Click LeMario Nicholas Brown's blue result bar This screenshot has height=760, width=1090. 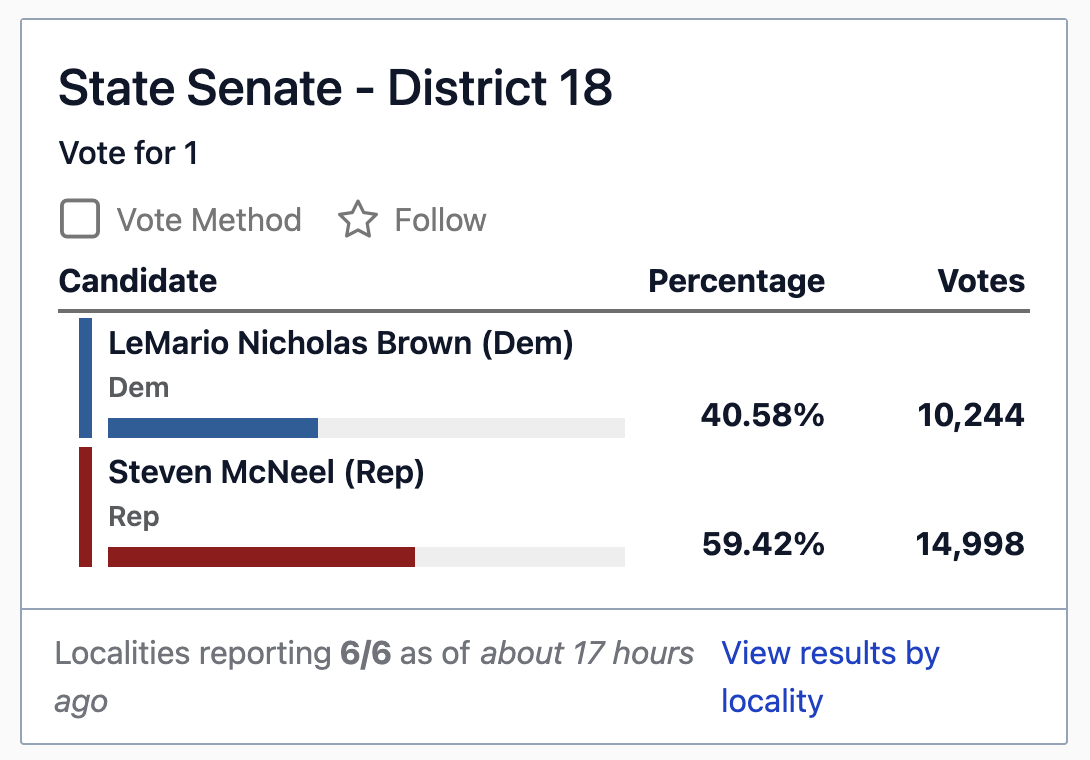[212, 427]
